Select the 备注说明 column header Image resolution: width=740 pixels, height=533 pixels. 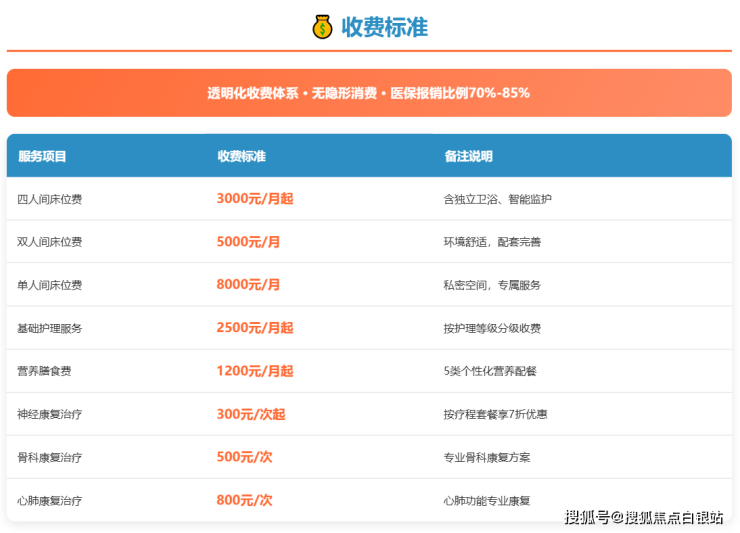point(468,157)
